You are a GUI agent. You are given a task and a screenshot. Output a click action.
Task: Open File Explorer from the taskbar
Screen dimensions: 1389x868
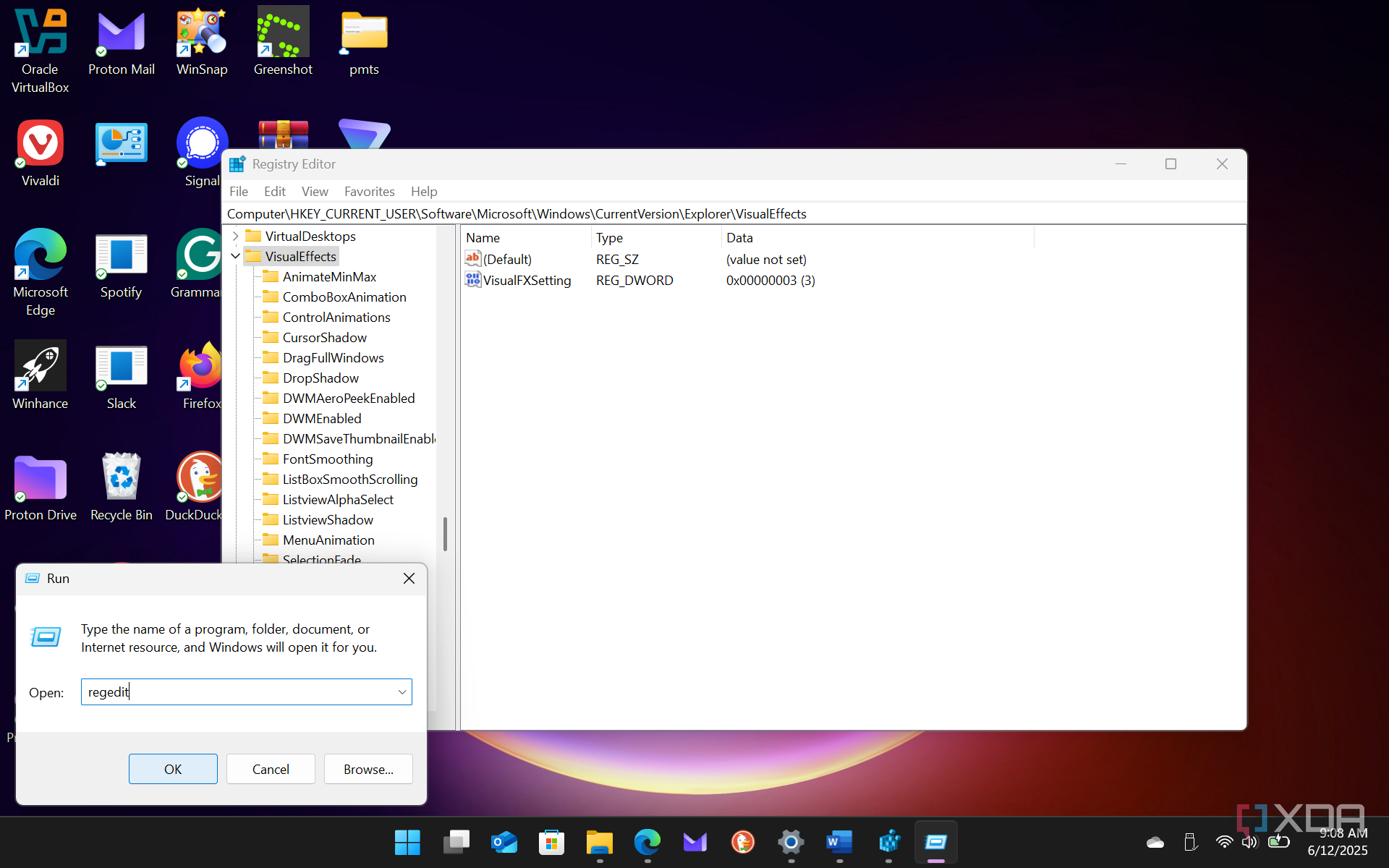point(599,842)
